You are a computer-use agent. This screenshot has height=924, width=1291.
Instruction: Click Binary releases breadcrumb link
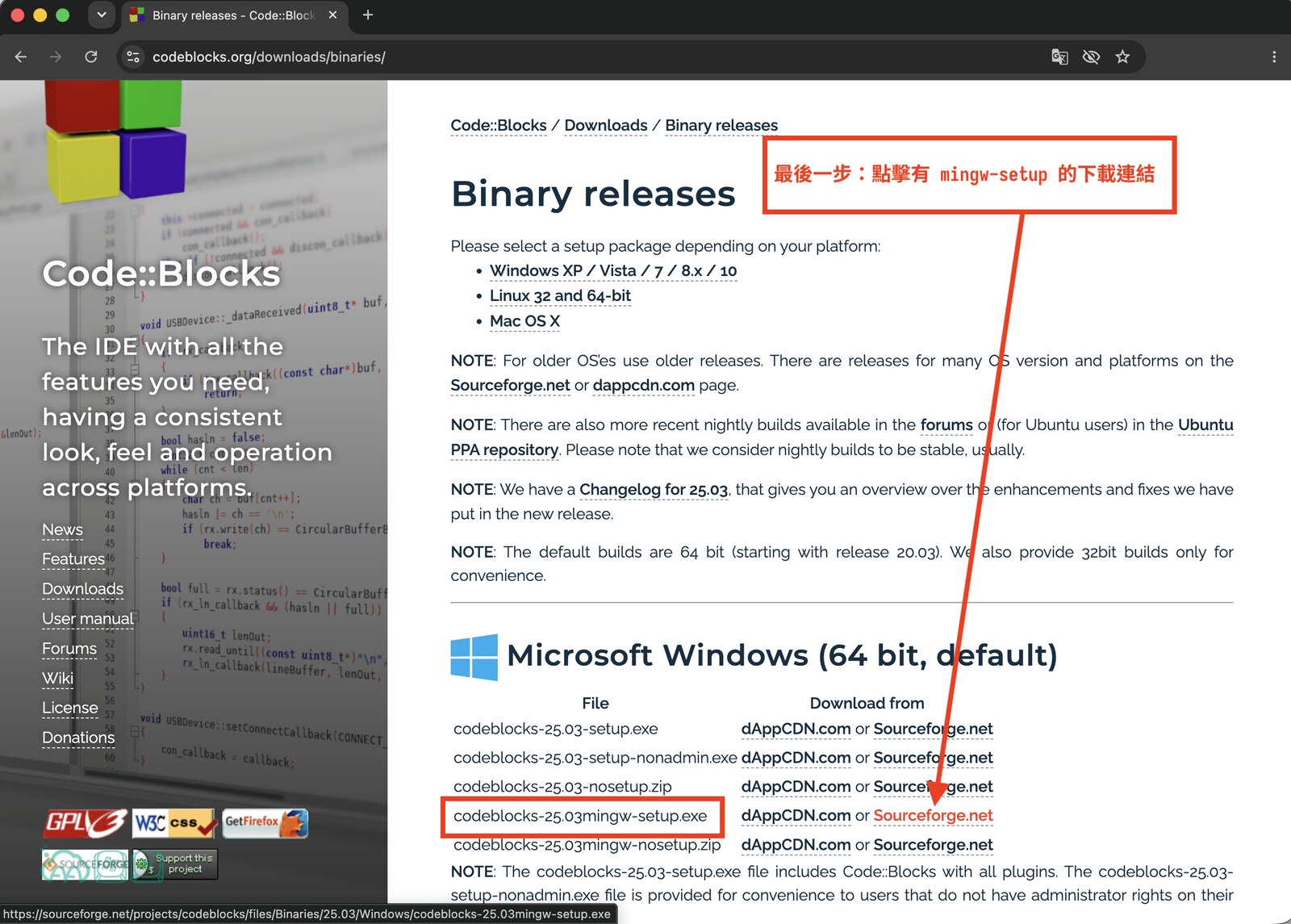(x=721, y=125)
